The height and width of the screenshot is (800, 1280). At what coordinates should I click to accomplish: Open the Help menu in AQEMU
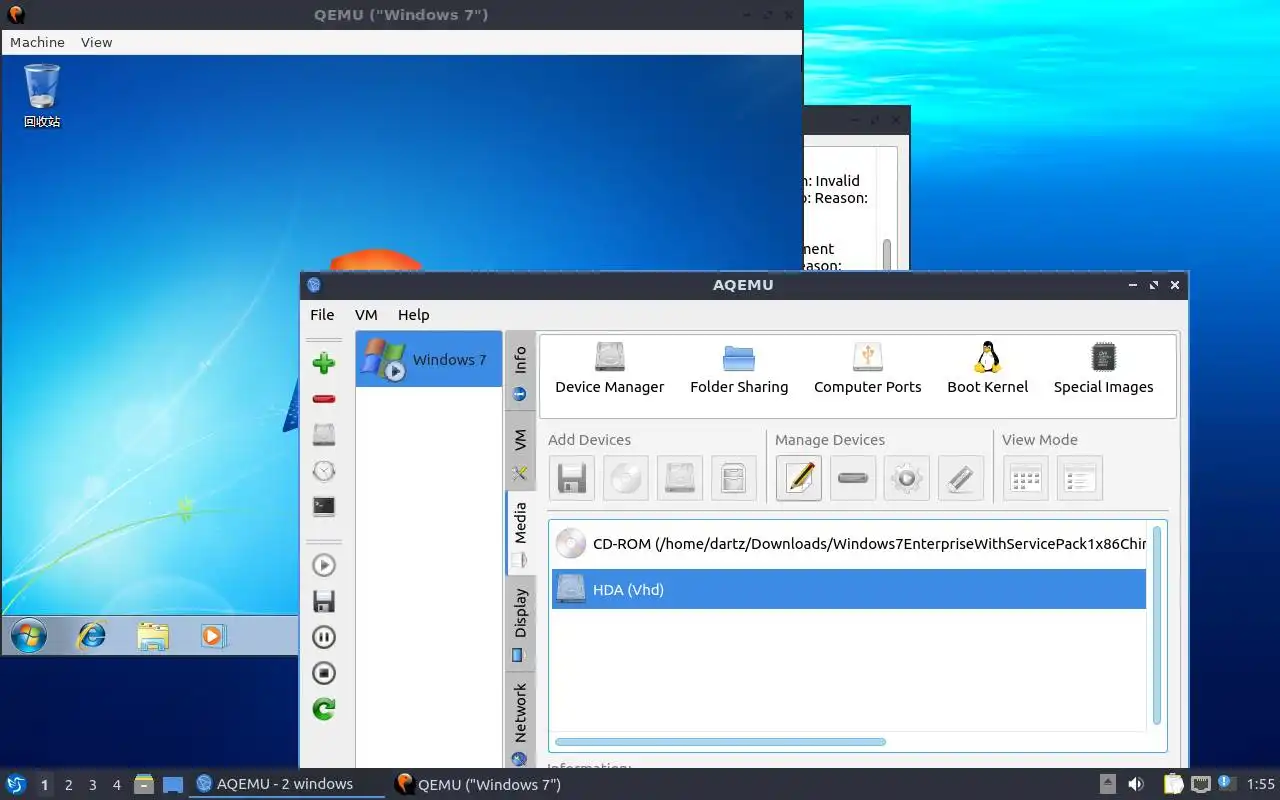click(x=413, y=314)
